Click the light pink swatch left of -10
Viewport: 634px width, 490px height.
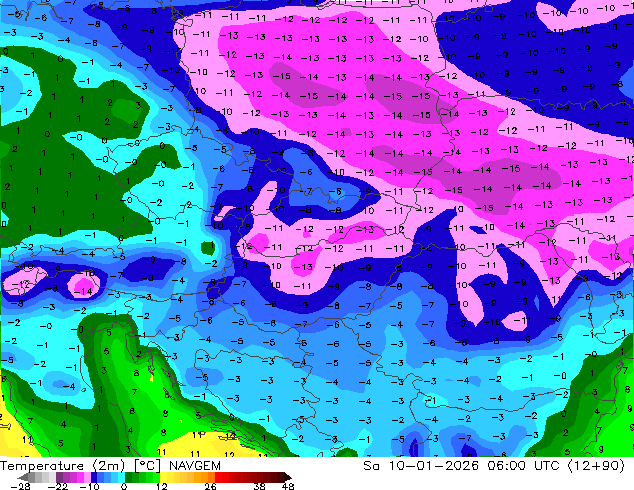click(x=87, y=477)
